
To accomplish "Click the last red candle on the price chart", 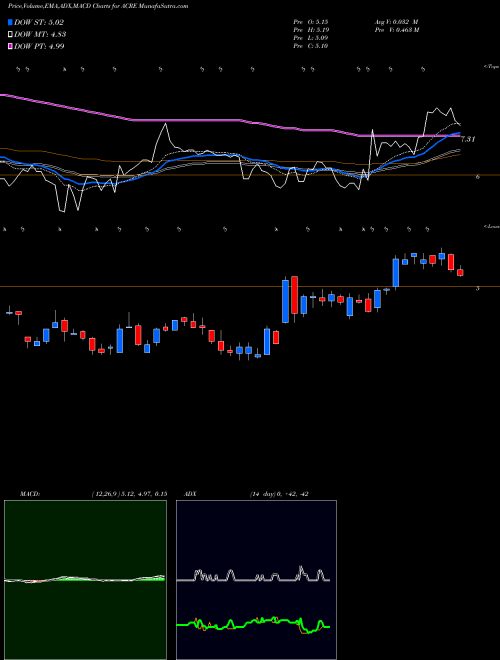I will pyautogui.click(x=460, y=273).
